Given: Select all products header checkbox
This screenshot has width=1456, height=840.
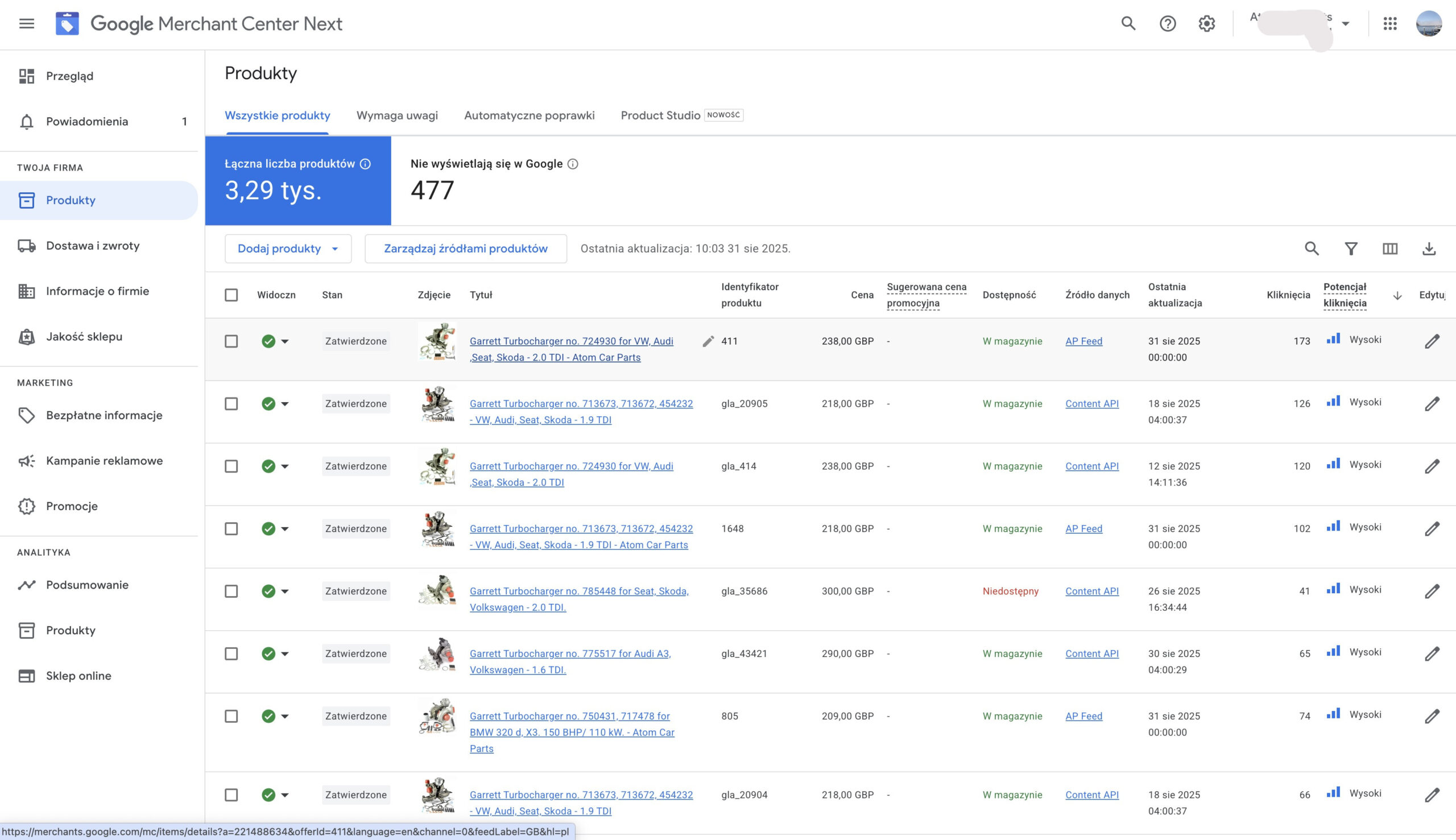Looking at the screenshot, I should [x=231, y=295].
